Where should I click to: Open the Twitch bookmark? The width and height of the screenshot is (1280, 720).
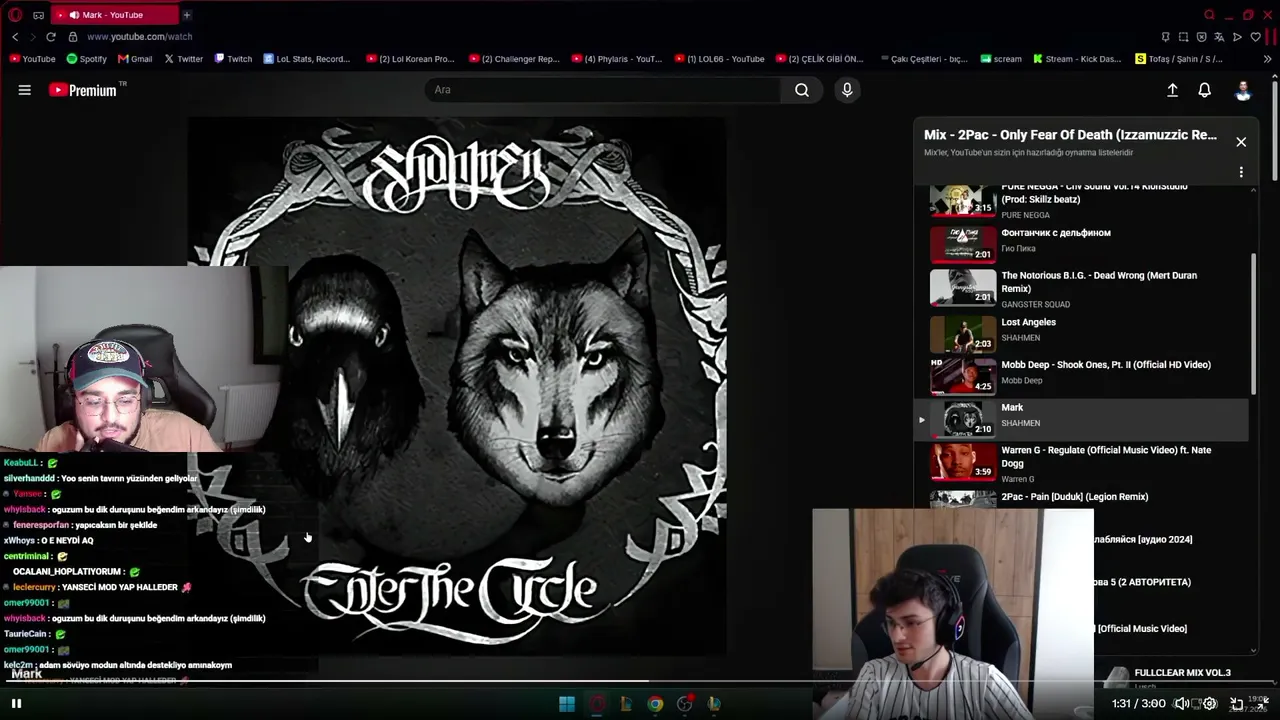click(x=233, y=59)
